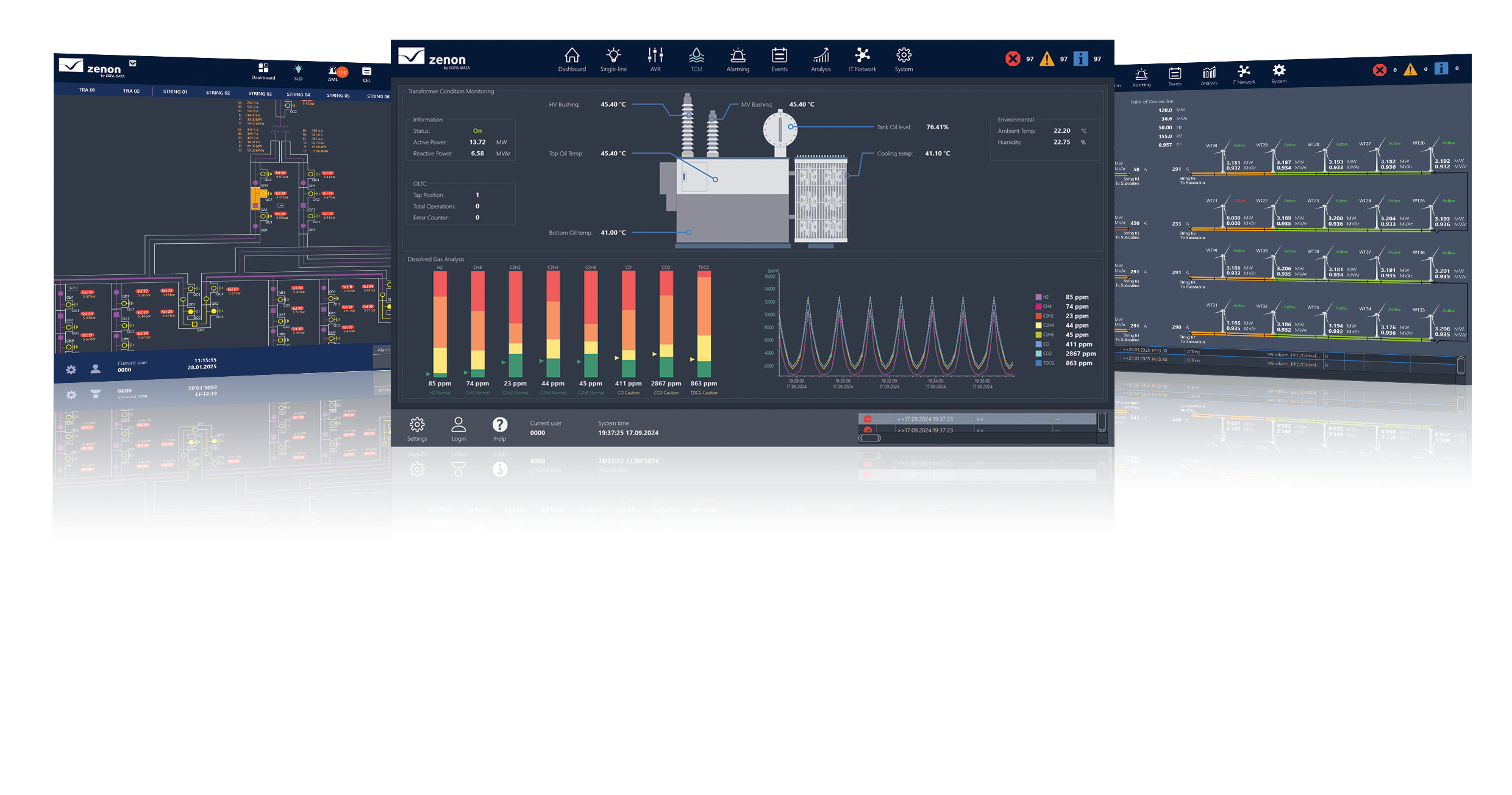
Task: Click red error icon showing 97
Action: [1013, 59]
